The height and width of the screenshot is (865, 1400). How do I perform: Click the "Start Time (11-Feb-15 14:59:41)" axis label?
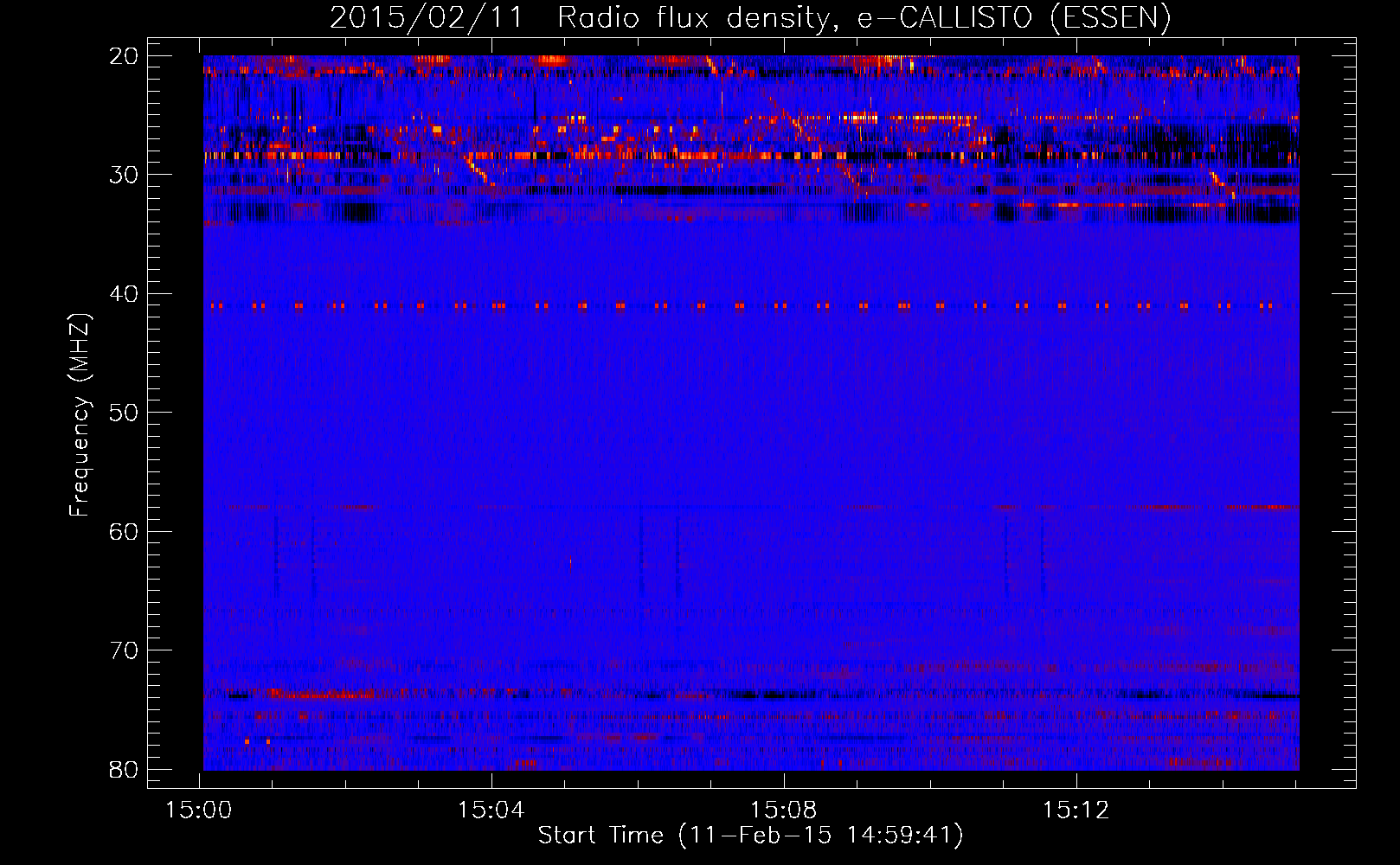[x=750, y=836]
